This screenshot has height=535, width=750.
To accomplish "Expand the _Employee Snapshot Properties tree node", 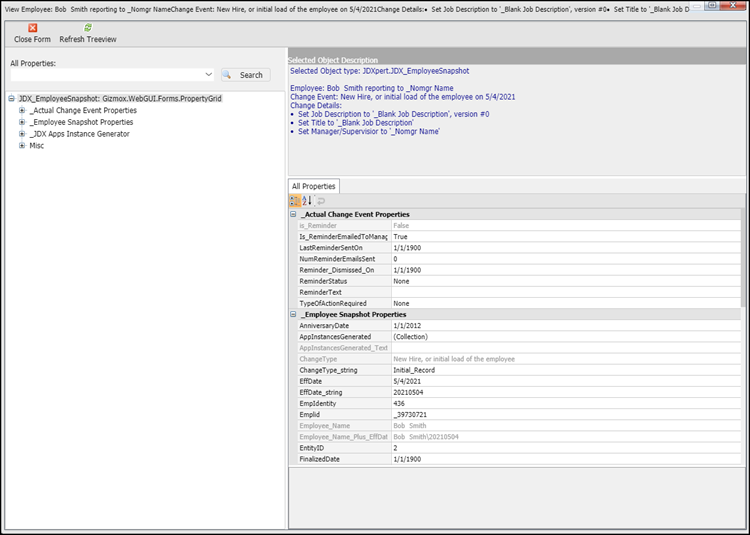I will [x=22, y=122].
